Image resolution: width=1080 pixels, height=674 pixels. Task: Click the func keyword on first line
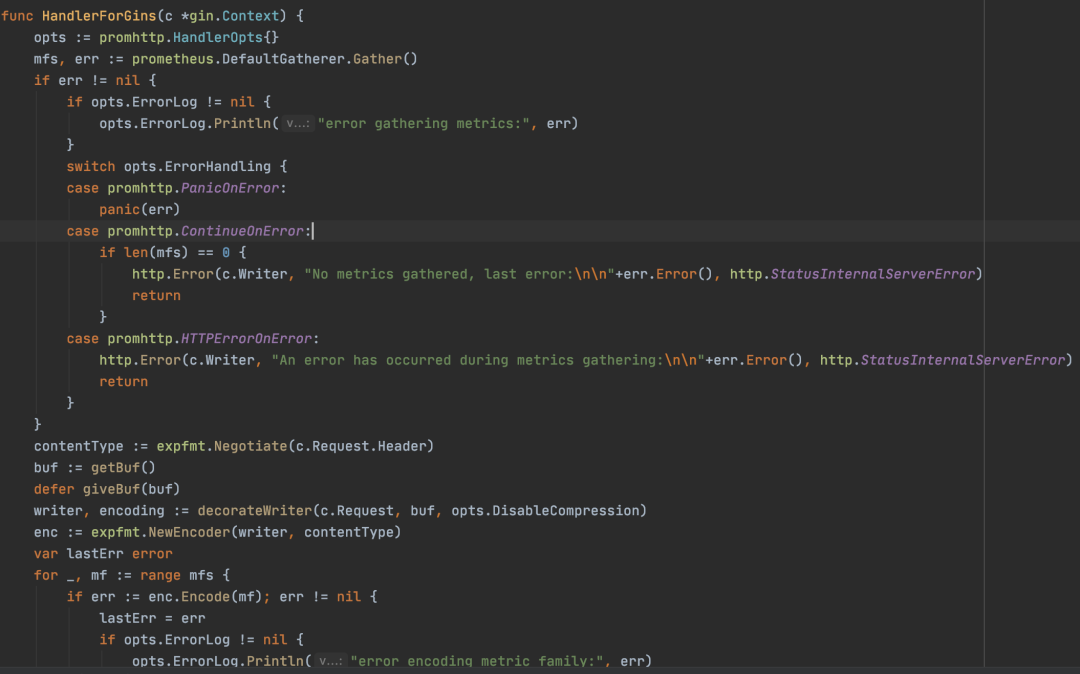pyautogui.click(x=17, y=16)
